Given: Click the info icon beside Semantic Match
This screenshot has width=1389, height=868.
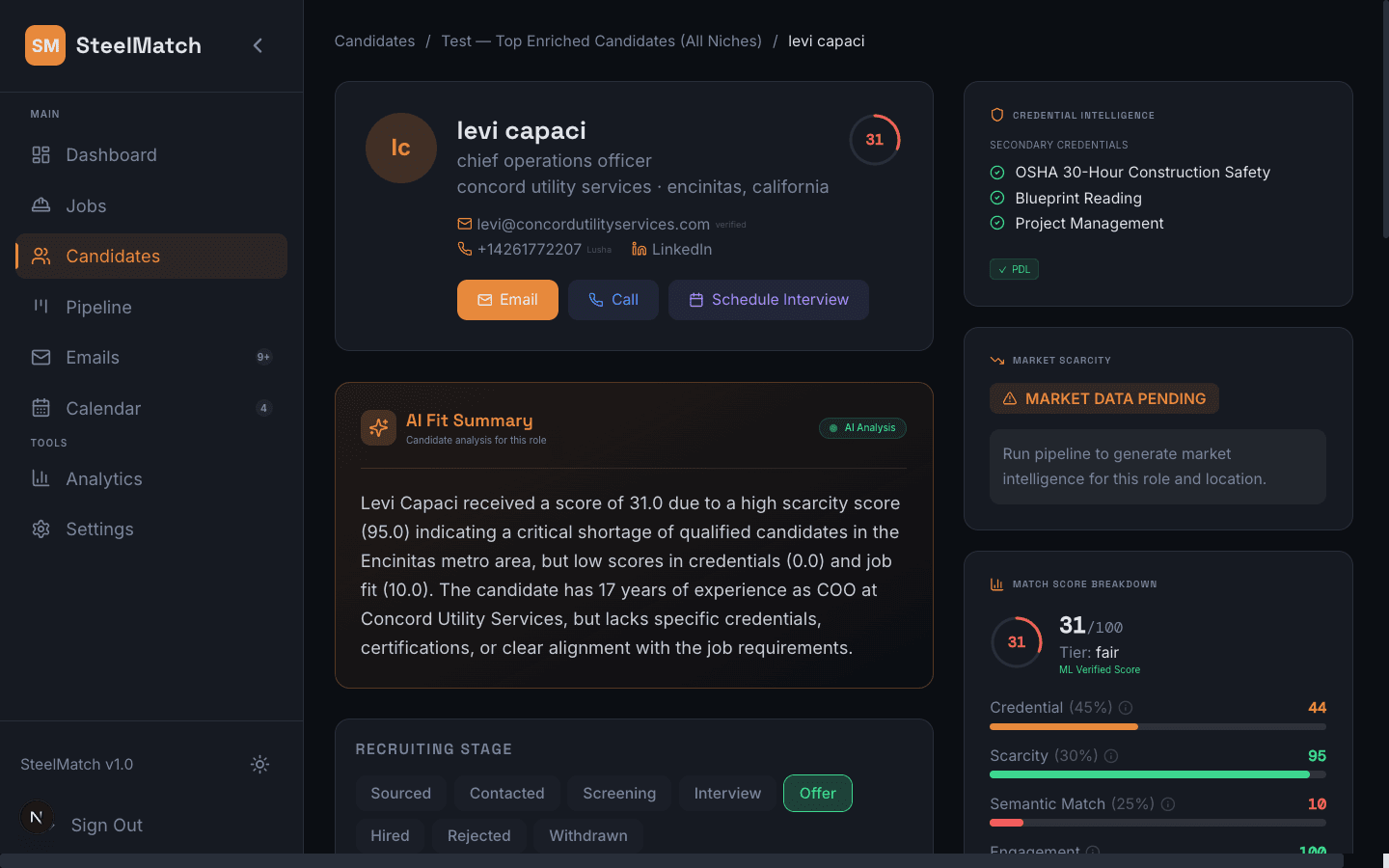Looking at the screenshot, I should (1167, 803).
